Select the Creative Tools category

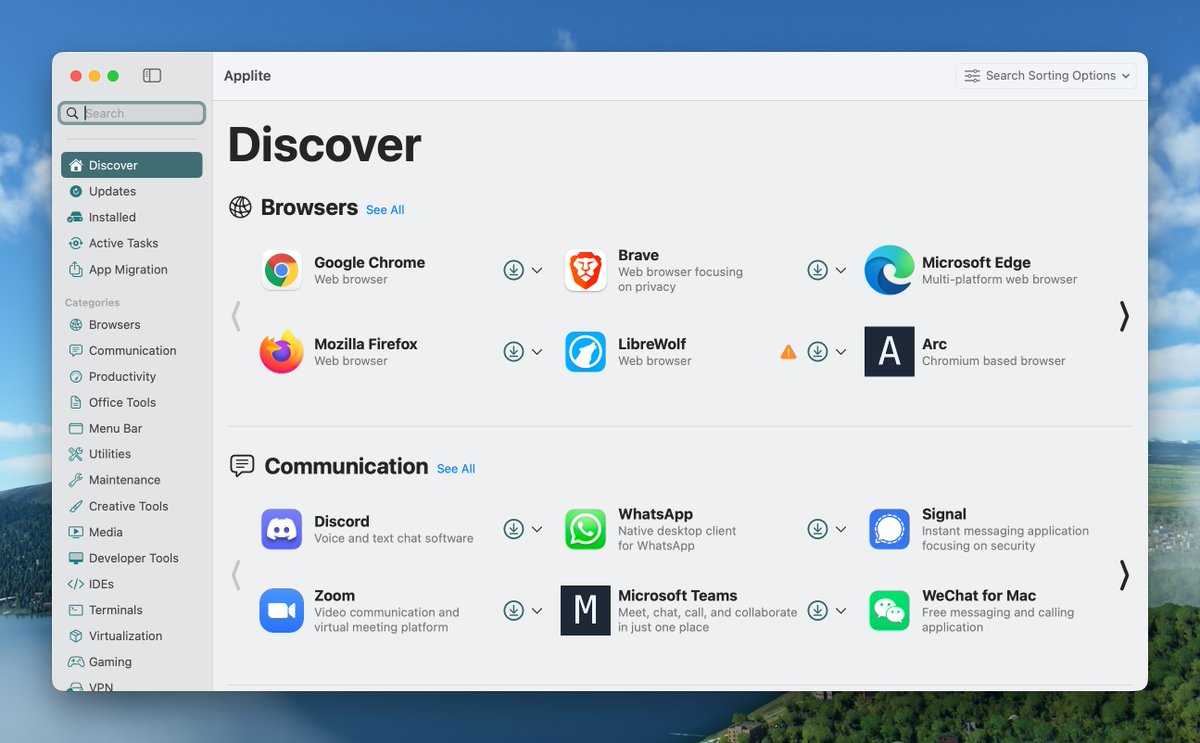(x=132, y=506)
